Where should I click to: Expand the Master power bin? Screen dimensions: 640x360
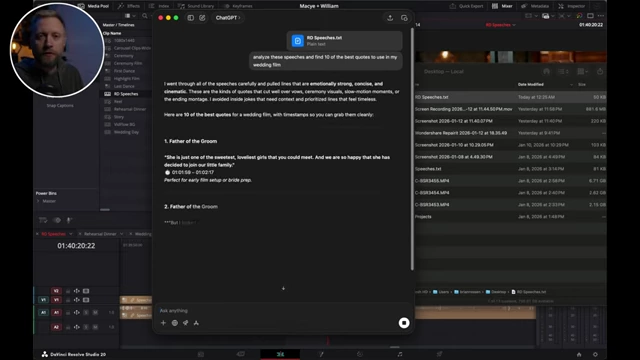pyautogui.click(x=38, y=201)
